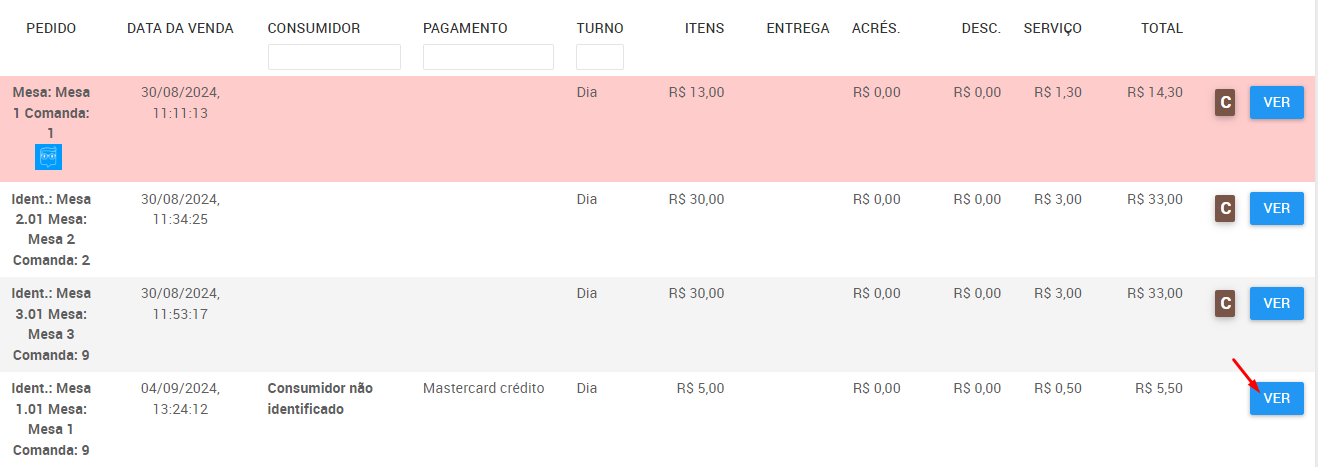Viewport: 1318px width, 467px height.
Task: Sort by the PEDIDO column header
Action: click(x=51, y=28)
